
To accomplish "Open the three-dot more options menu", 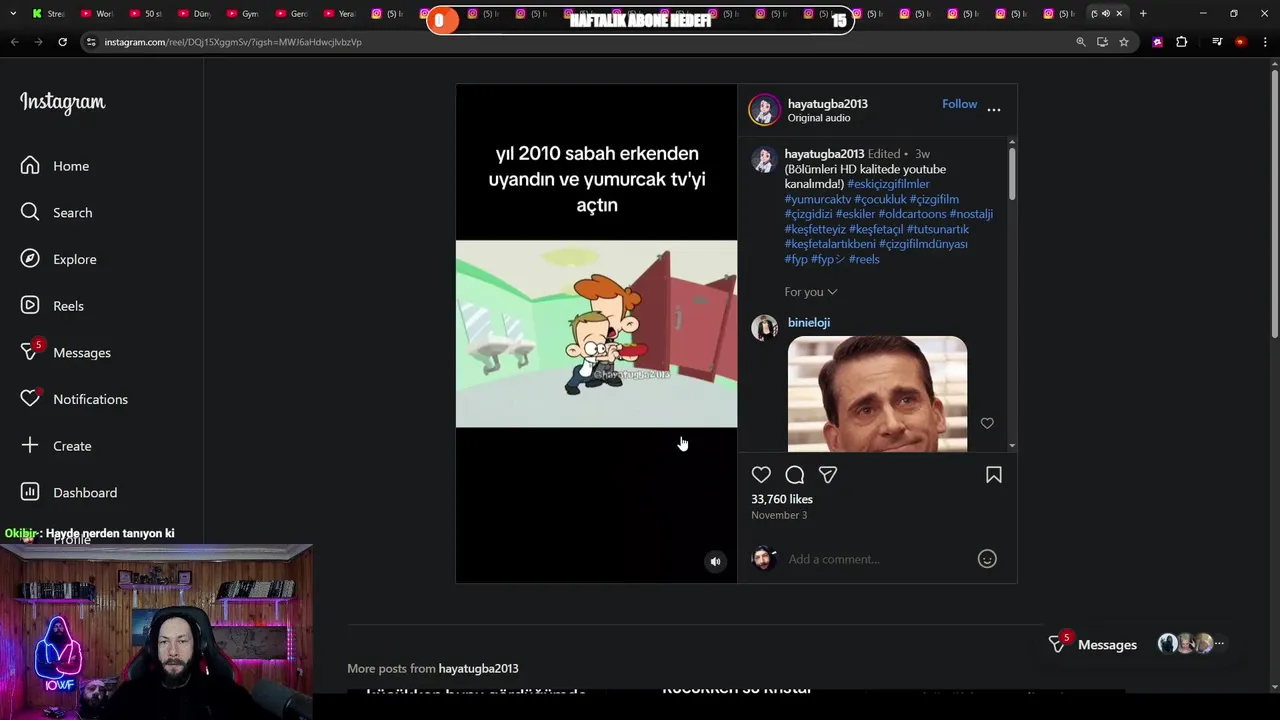I will pos(994,109).
